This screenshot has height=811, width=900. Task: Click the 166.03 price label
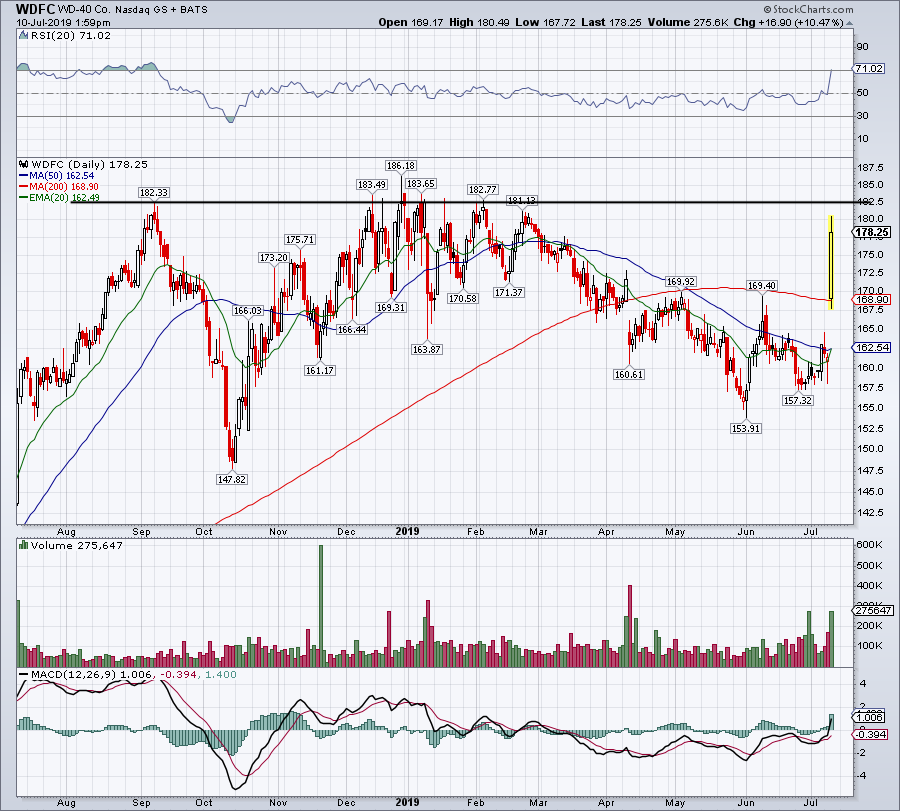pyautogui.click(x=247, y=311)
